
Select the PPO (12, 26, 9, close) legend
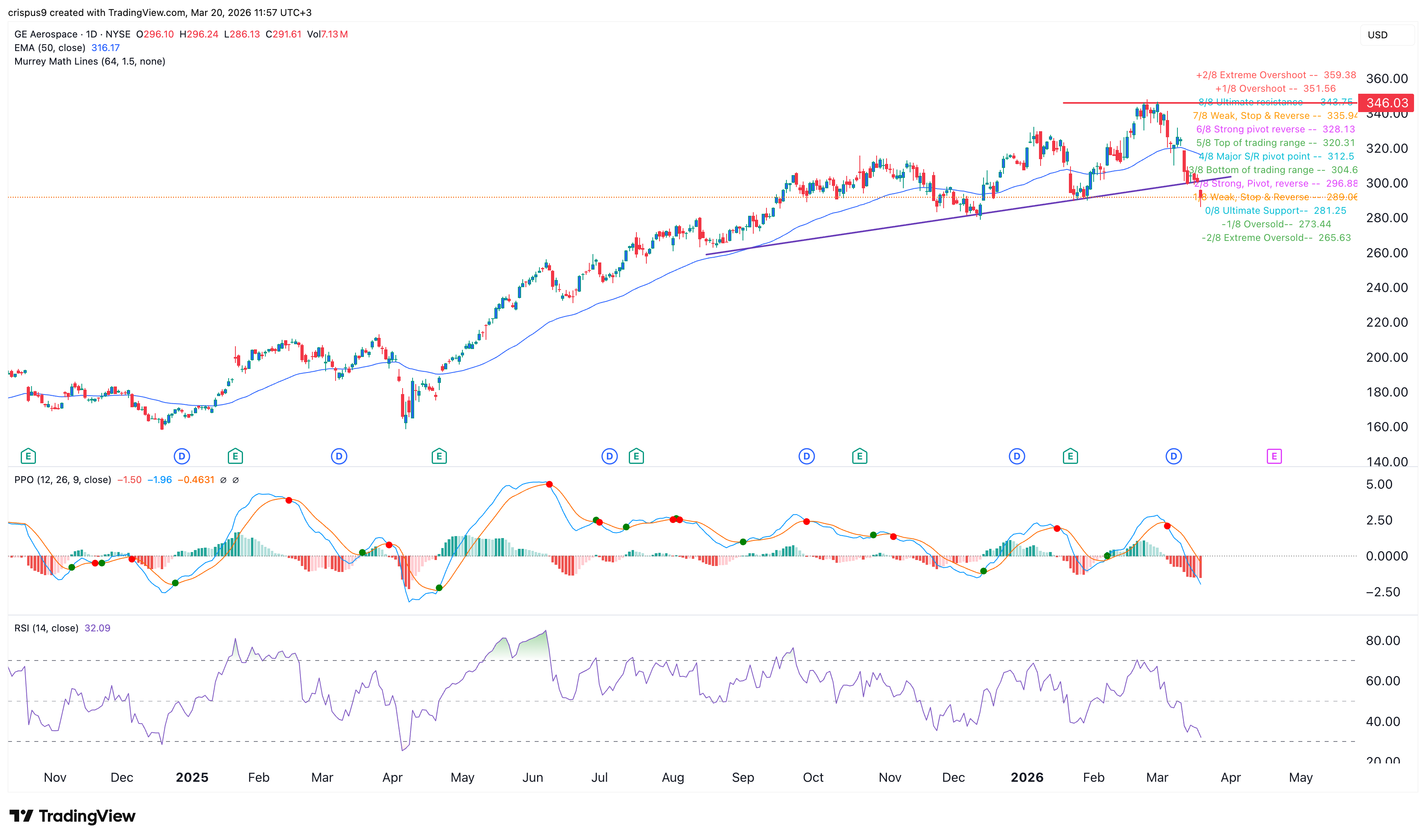point(62,480)
